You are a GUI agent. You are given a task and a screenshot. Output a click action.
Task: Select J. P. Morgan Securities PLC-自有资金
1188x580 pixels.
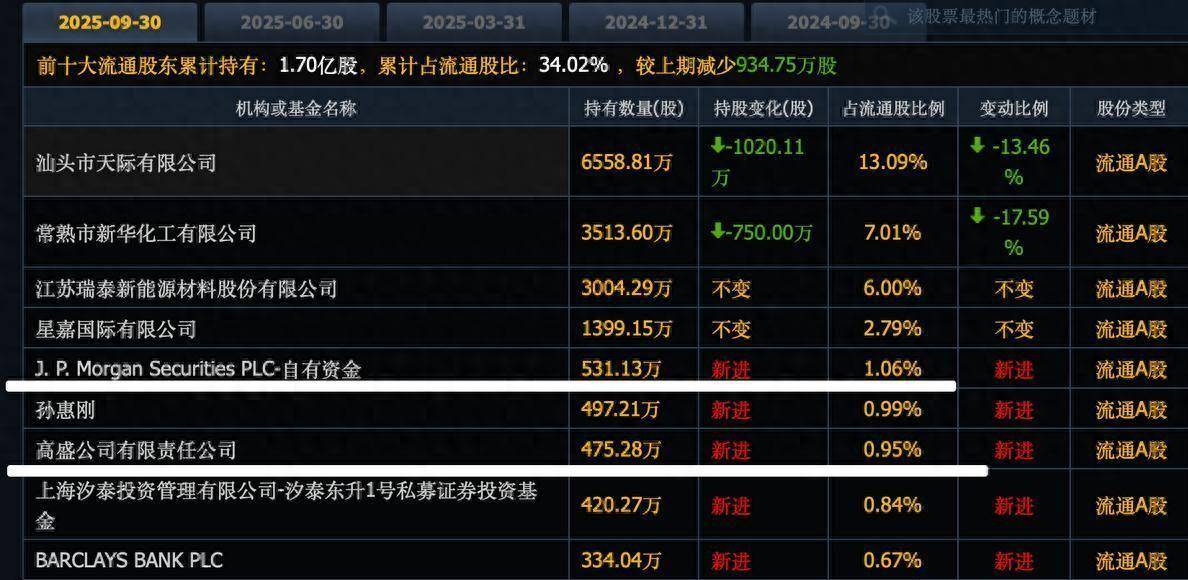point(199,369)
